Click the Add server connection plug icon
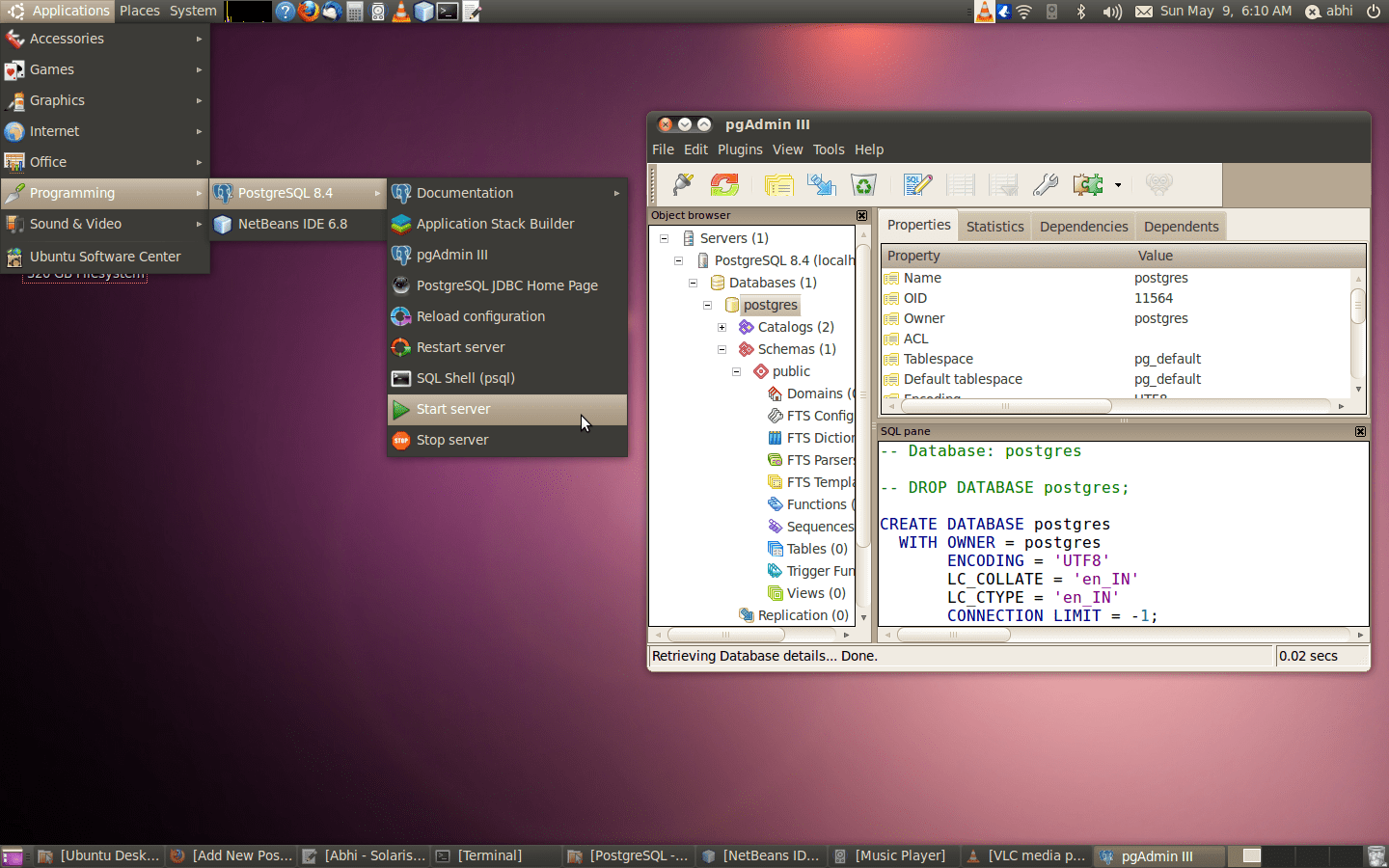 click(x=683, y=184)
